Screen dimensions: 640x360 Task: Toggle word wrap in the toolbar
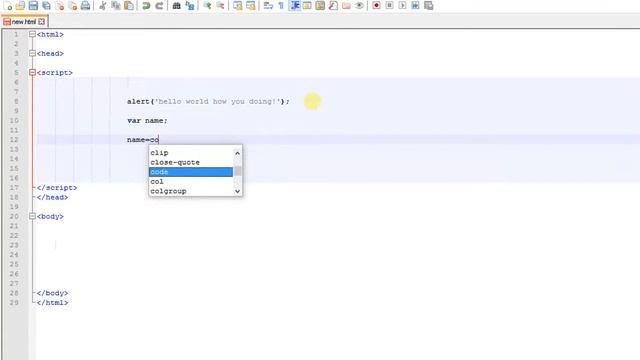coord(268,5)
